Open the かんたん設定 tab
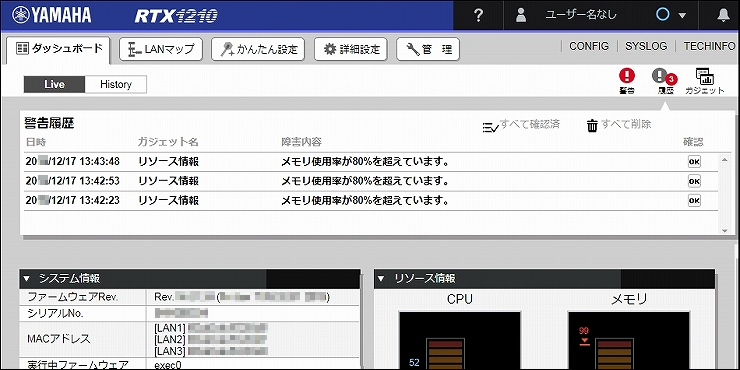 click(x=258, y=49)
